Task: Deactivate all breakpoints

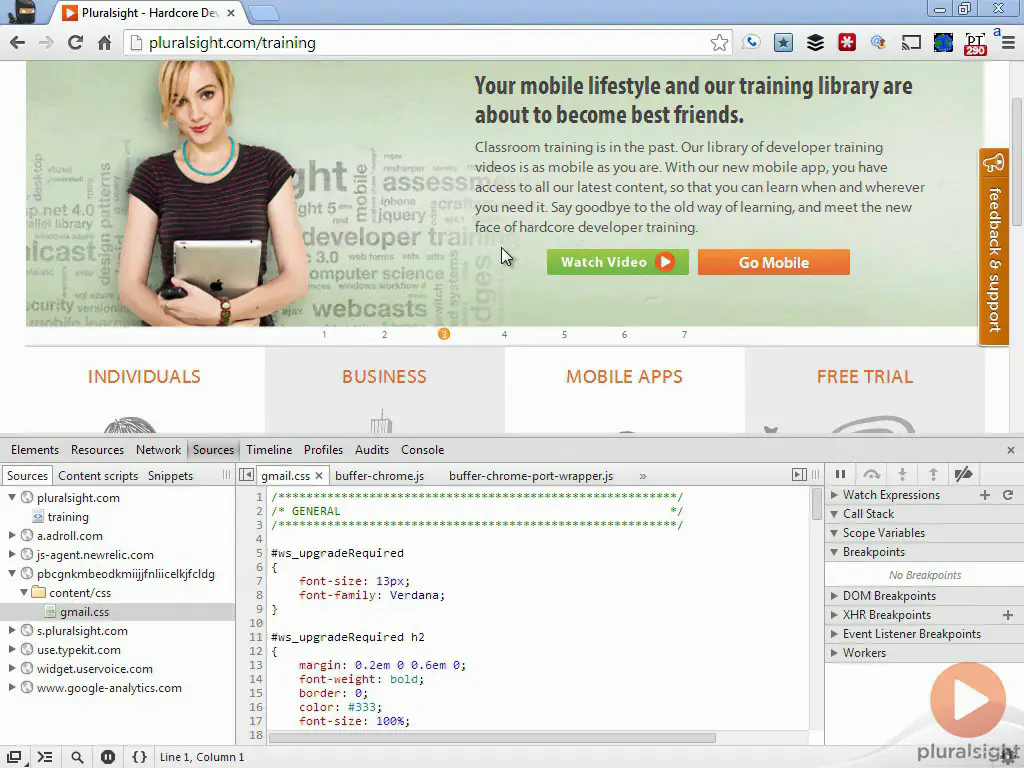Action: 963,475
